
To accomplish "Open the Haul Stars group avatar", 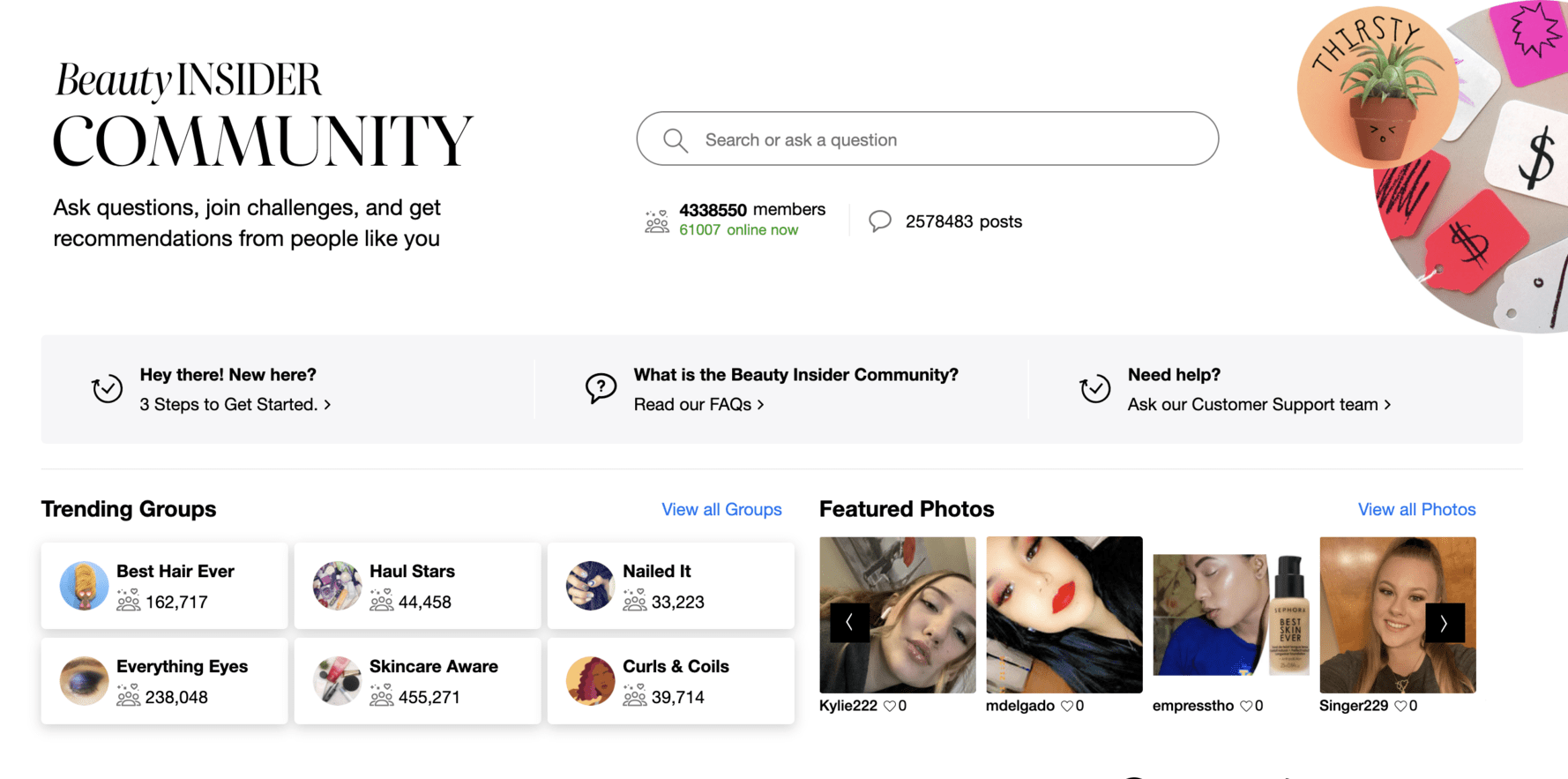I will (337, 586).
